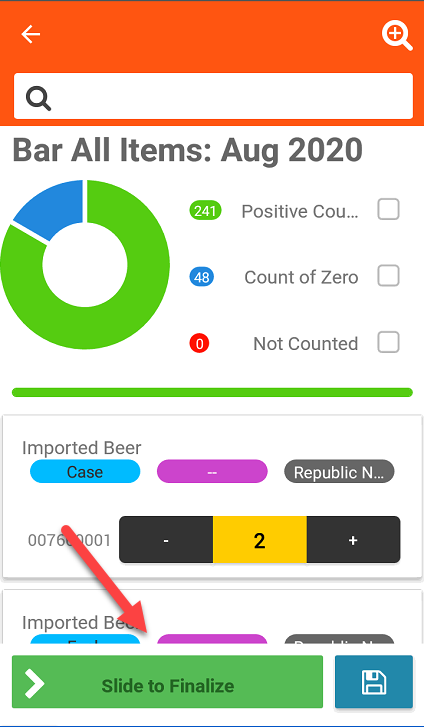This screenshot has height=727, width=424.
Task: Click the green 241 count badge
Action: click(206, 211)
